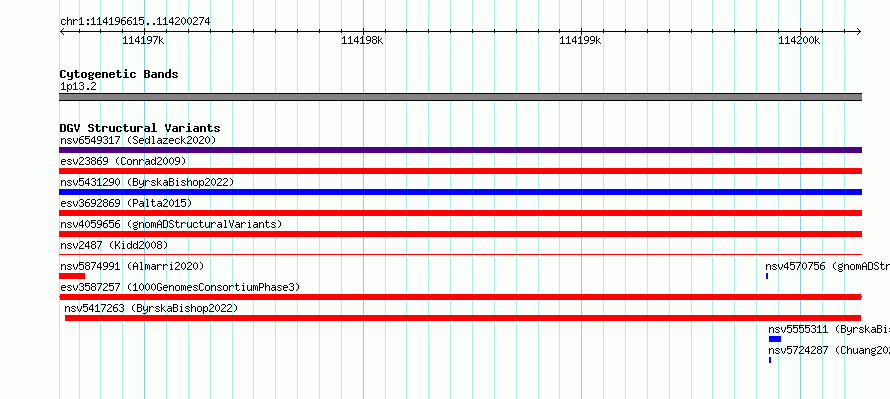
Task: Select the blue nsv5431290 variant bar
Action: [x=460, y=192]
